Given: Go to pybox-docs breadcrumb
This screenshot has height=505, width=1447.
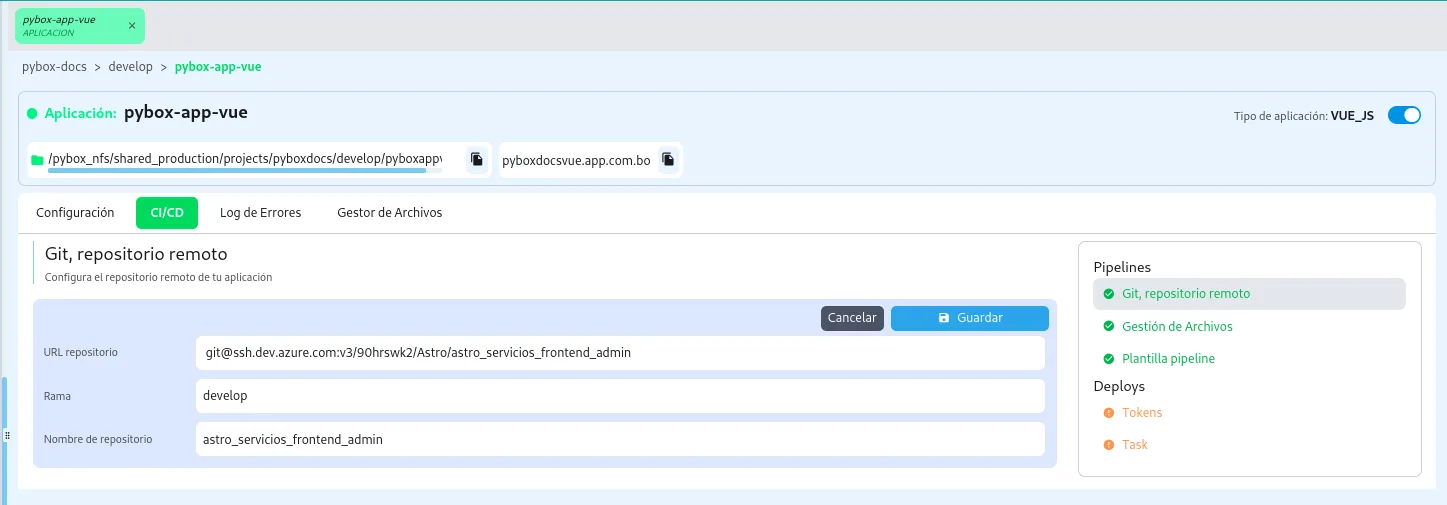Looking at the screenshot, I should pos(55,67).
